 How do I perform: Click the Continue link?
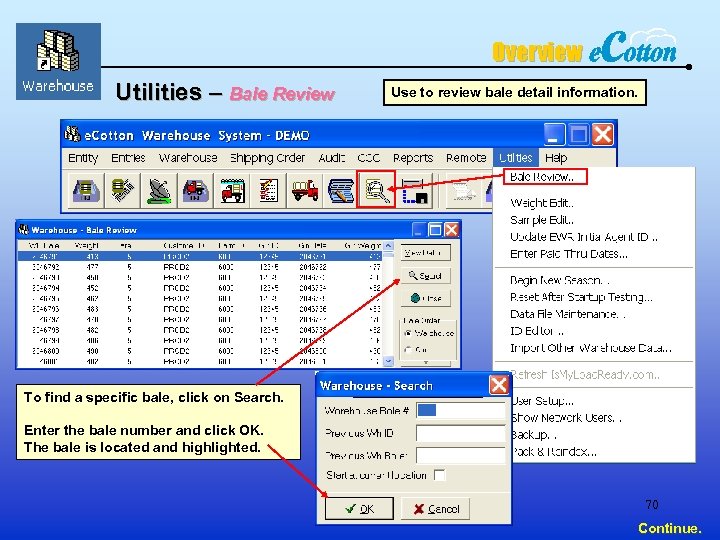click(669, 528)
